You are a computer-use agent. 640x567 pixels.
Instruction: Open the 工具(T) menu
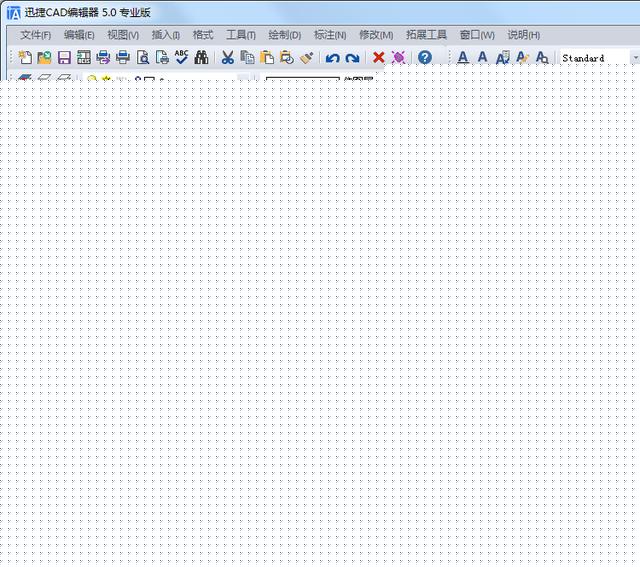tap(241, 35)
